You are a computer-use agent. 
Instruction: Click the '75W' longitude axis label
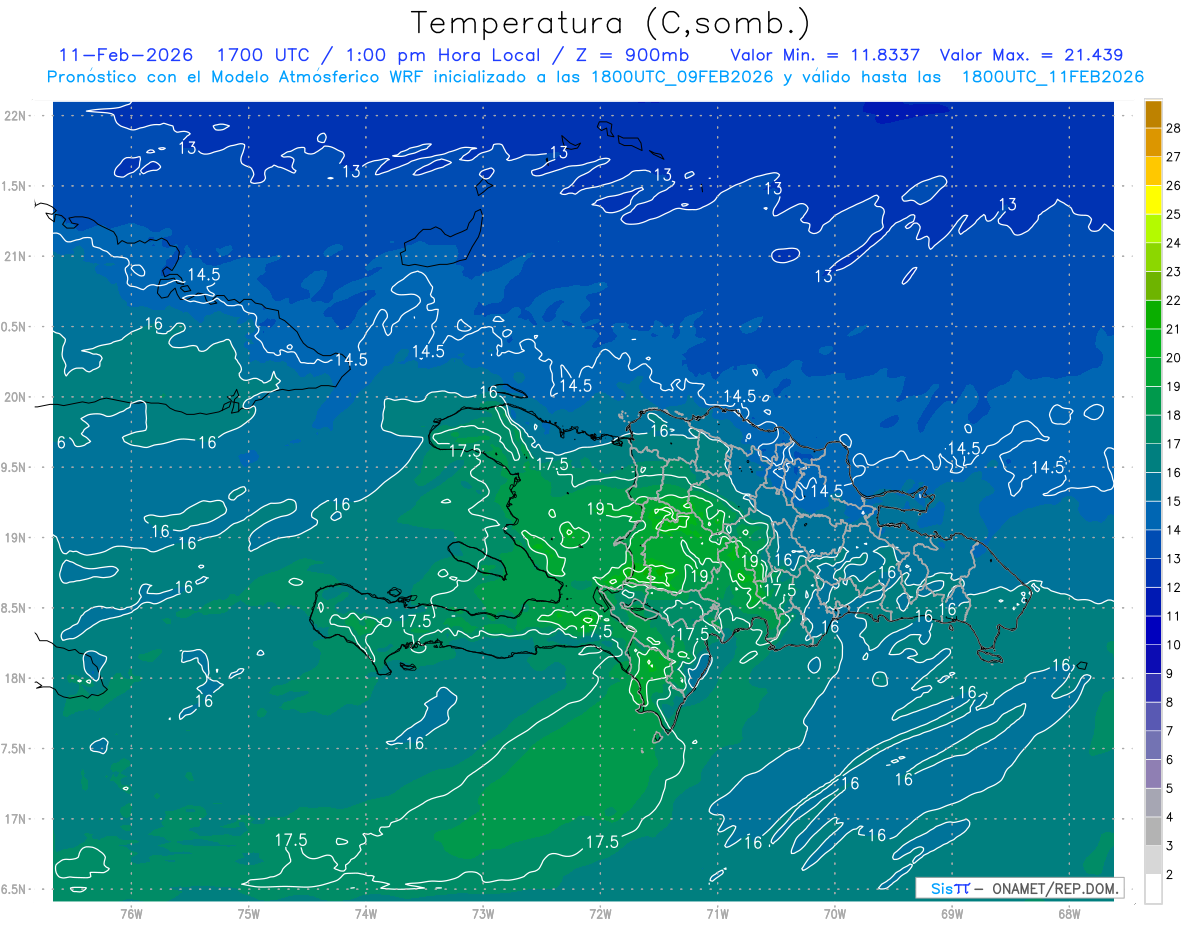pyautogui.click(x=249, y=914)
